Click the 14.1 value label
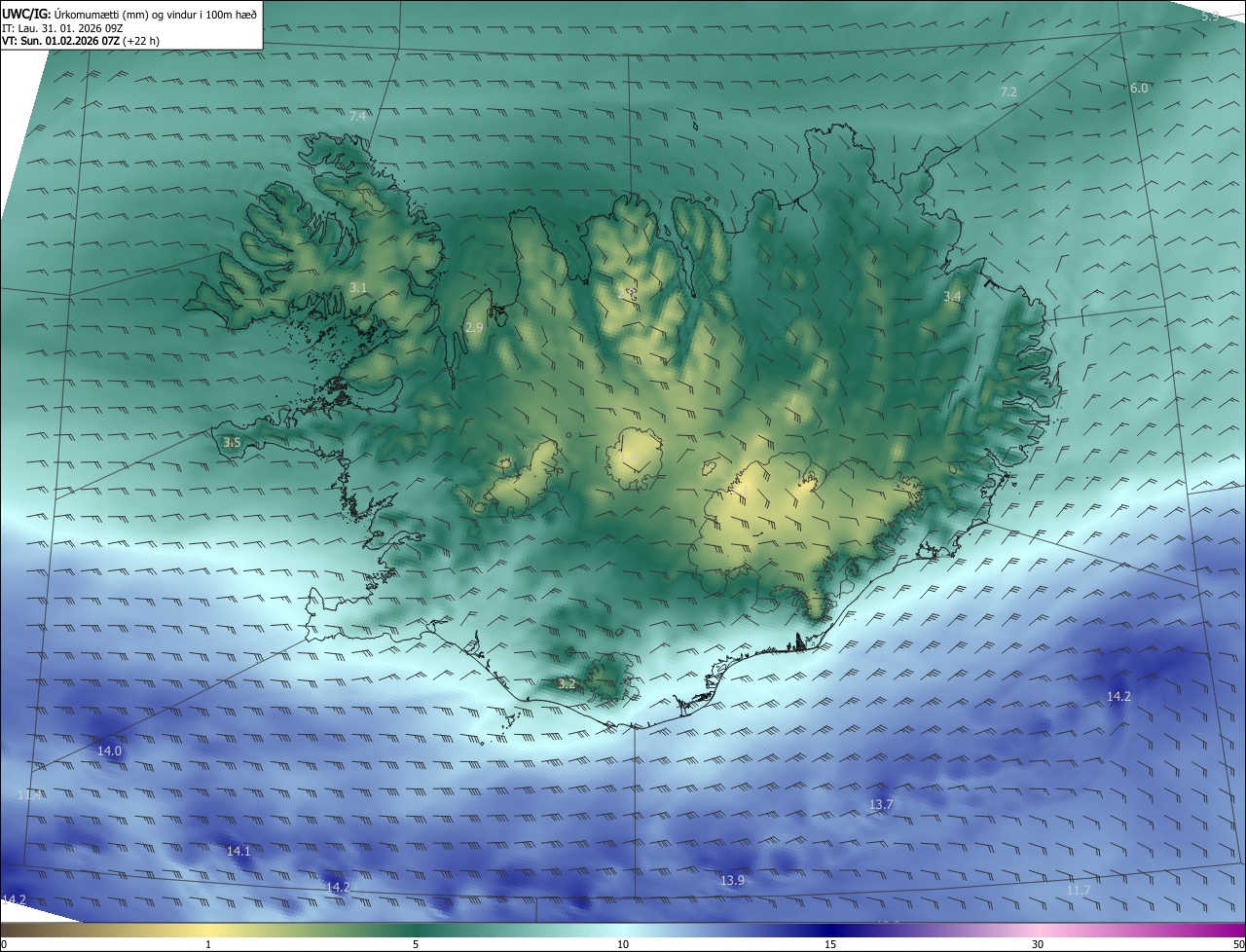Viewport: 1246px width, 952px height. click(x=238, y=851)
